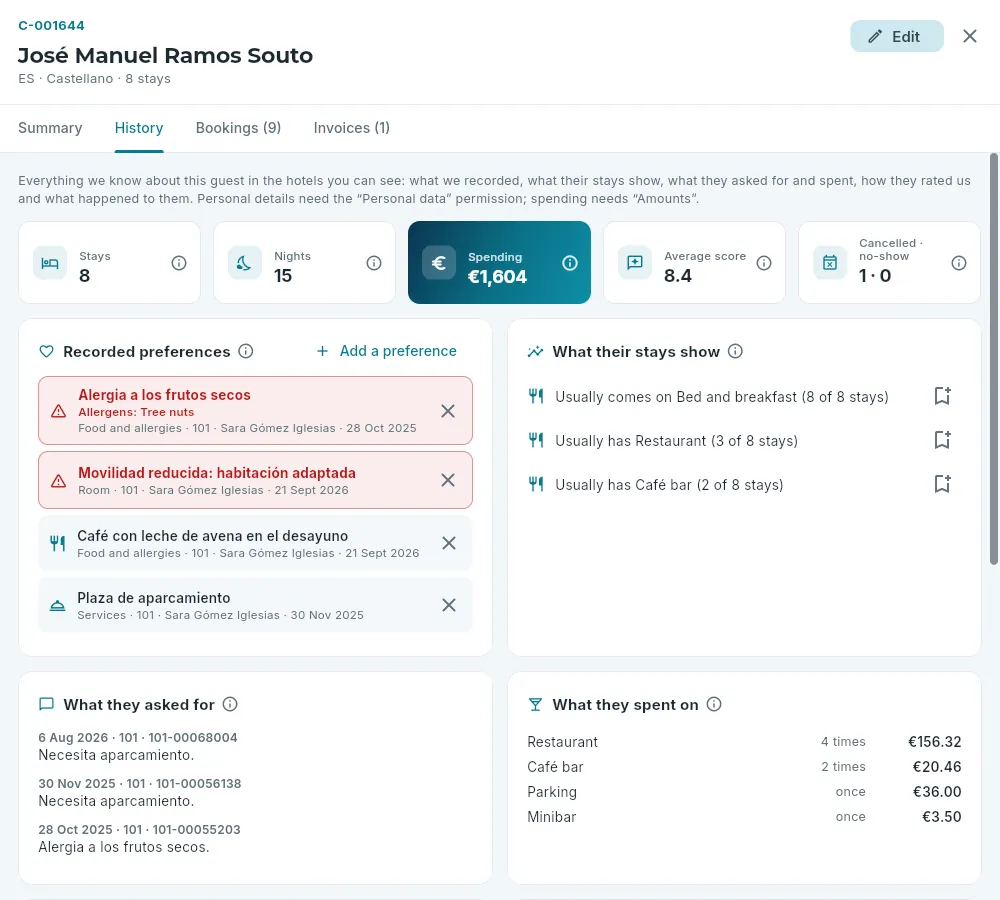Click the Café bar amount €20.46
The width and height of the screenshot is (1000, 900).
[x=937, y=767]
